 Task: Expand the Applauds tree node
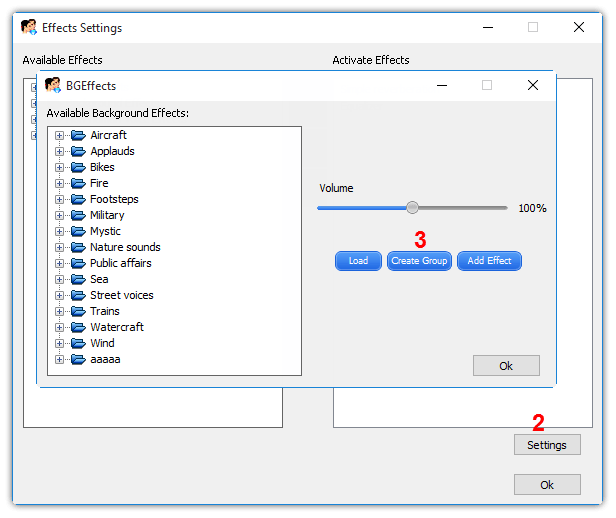pos(59,152)
